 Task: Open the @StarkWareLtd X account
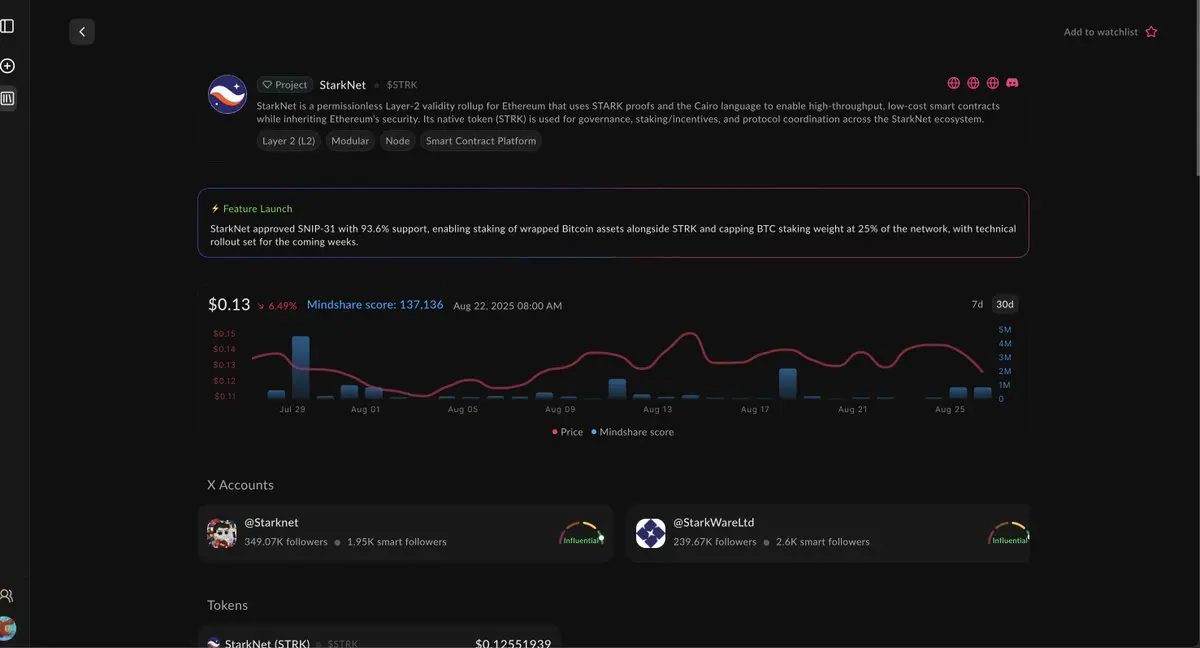tap(829, 533)
